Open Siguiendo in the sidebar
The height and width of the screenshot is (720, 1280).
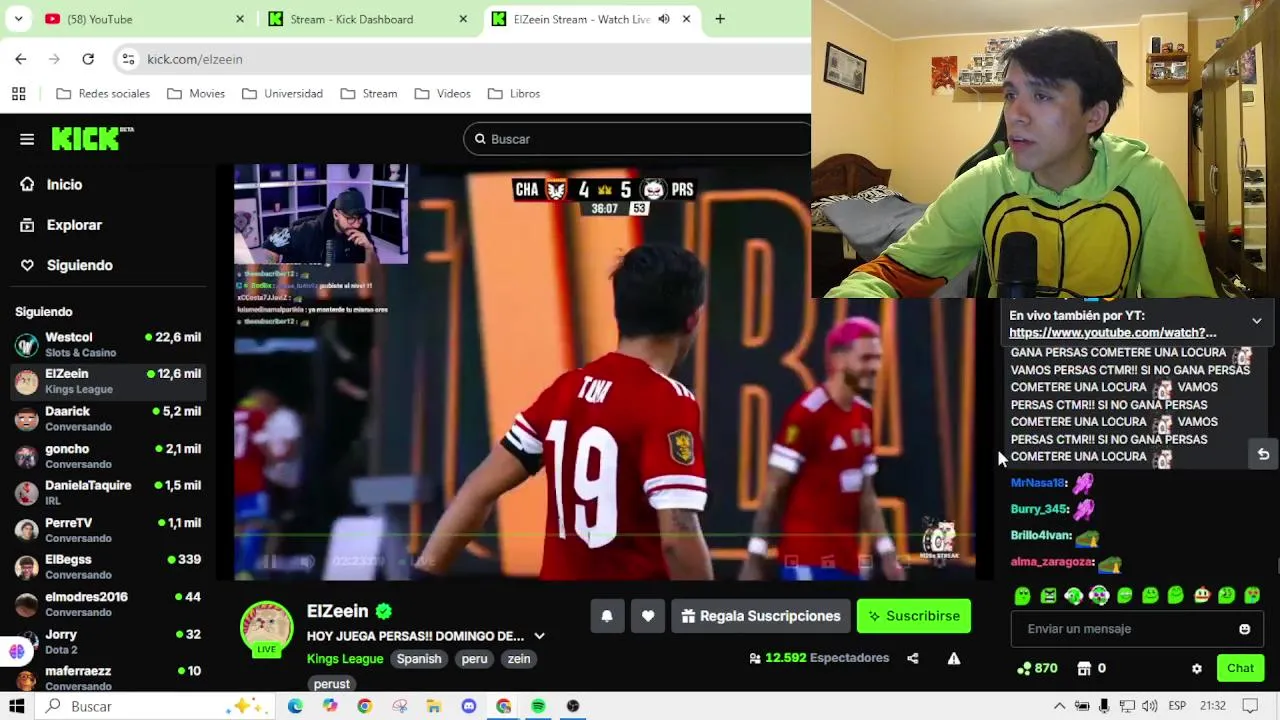[66, 265]
